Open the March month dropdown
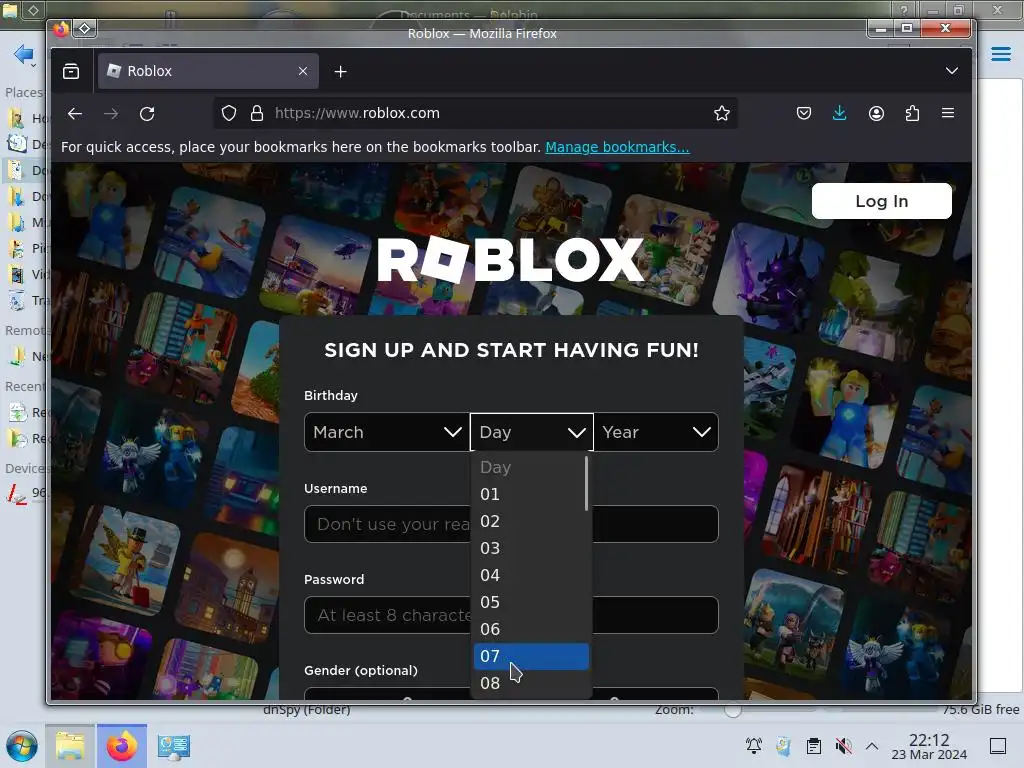 click(x=387, y=432)
